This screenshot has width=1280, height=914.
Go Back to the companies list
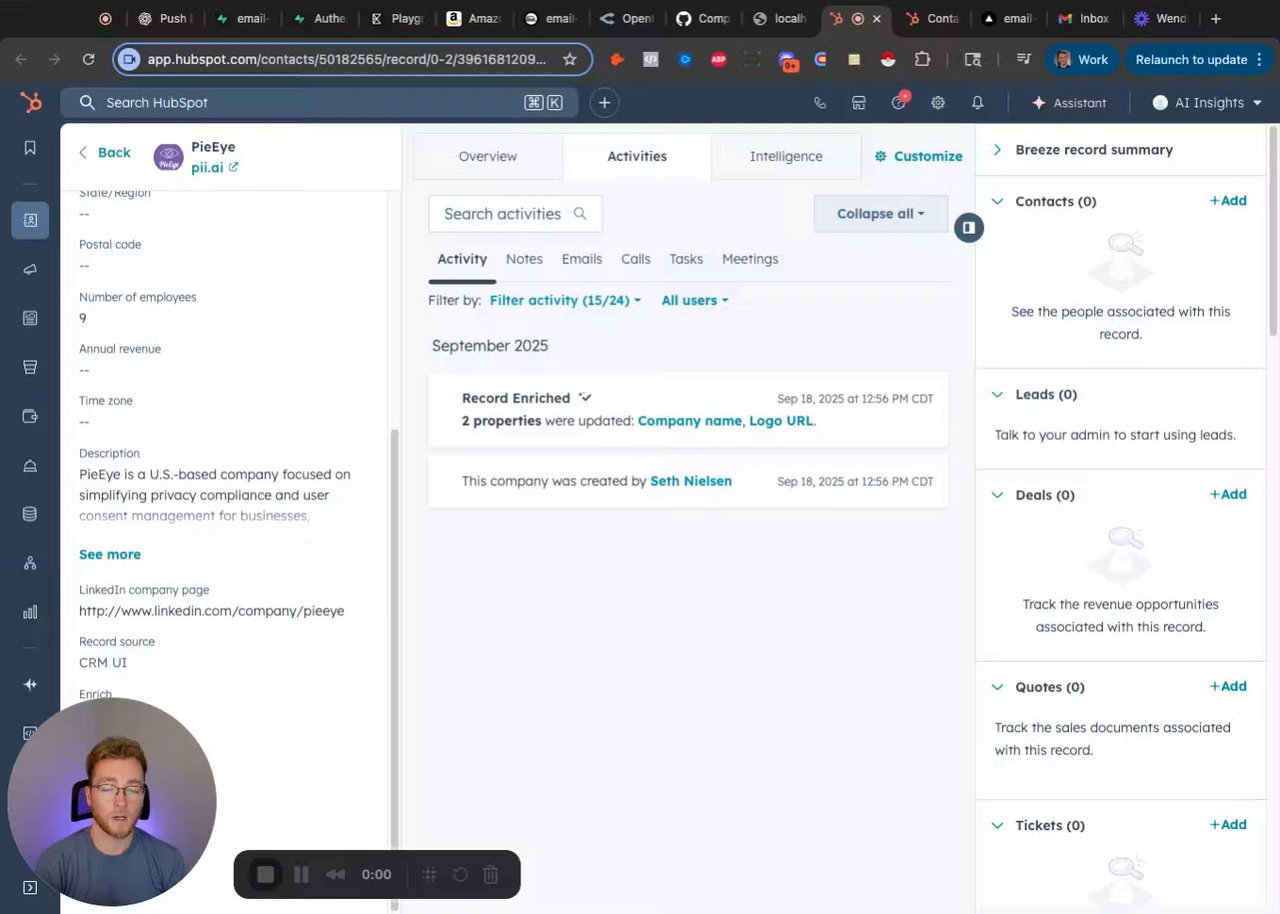[105, 152]
